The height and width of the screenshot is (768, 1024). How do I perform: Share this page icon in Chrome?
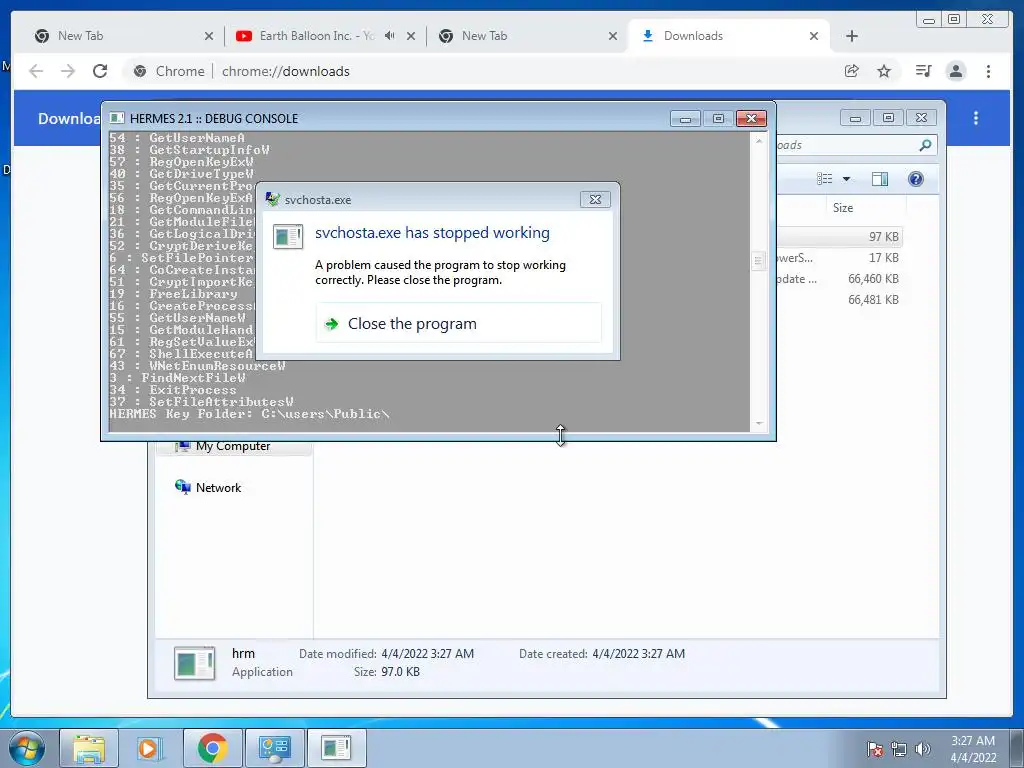(x=851, y=71)
